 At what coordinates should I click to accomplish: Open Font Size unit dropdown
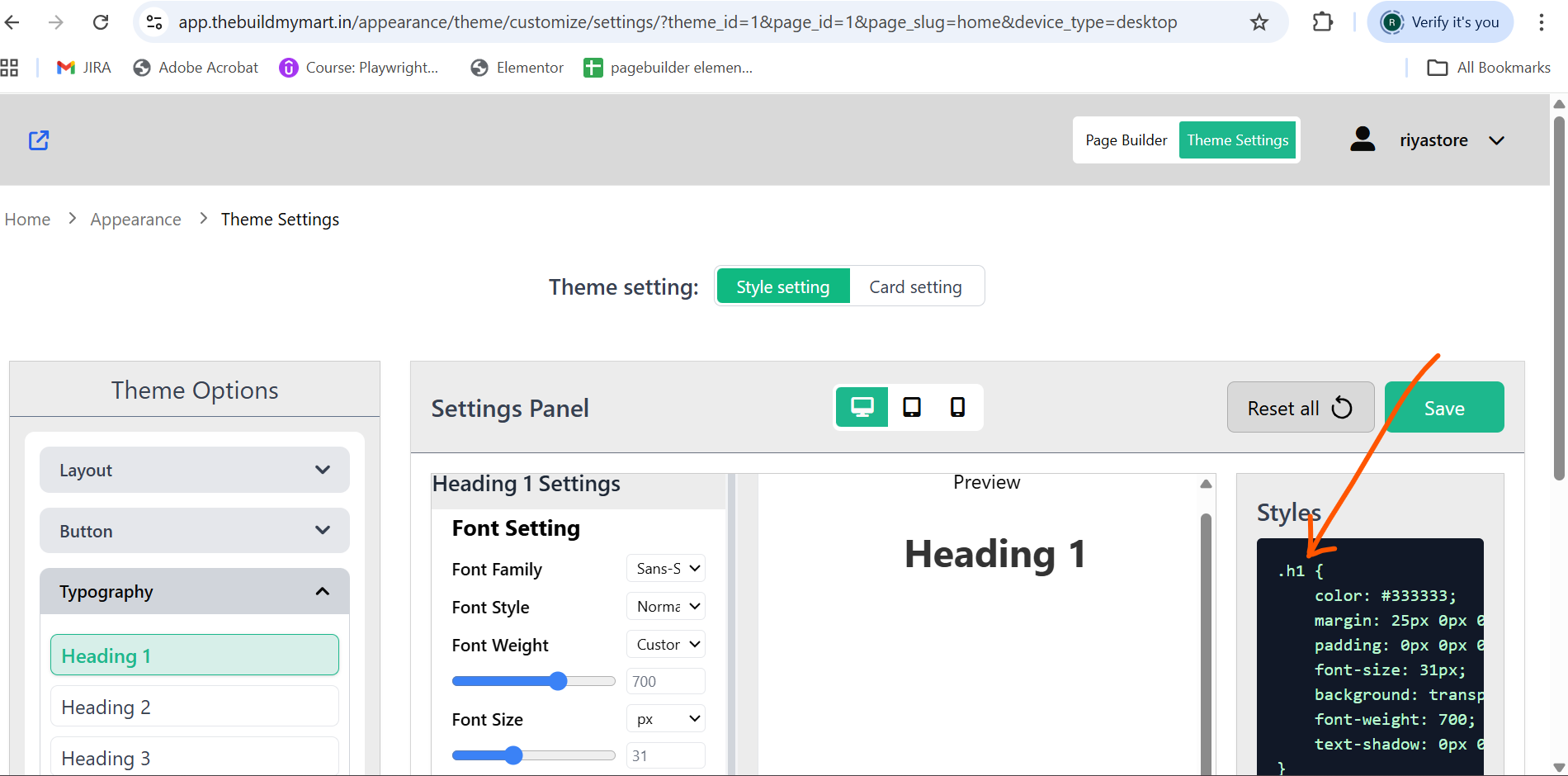(666, 718)
